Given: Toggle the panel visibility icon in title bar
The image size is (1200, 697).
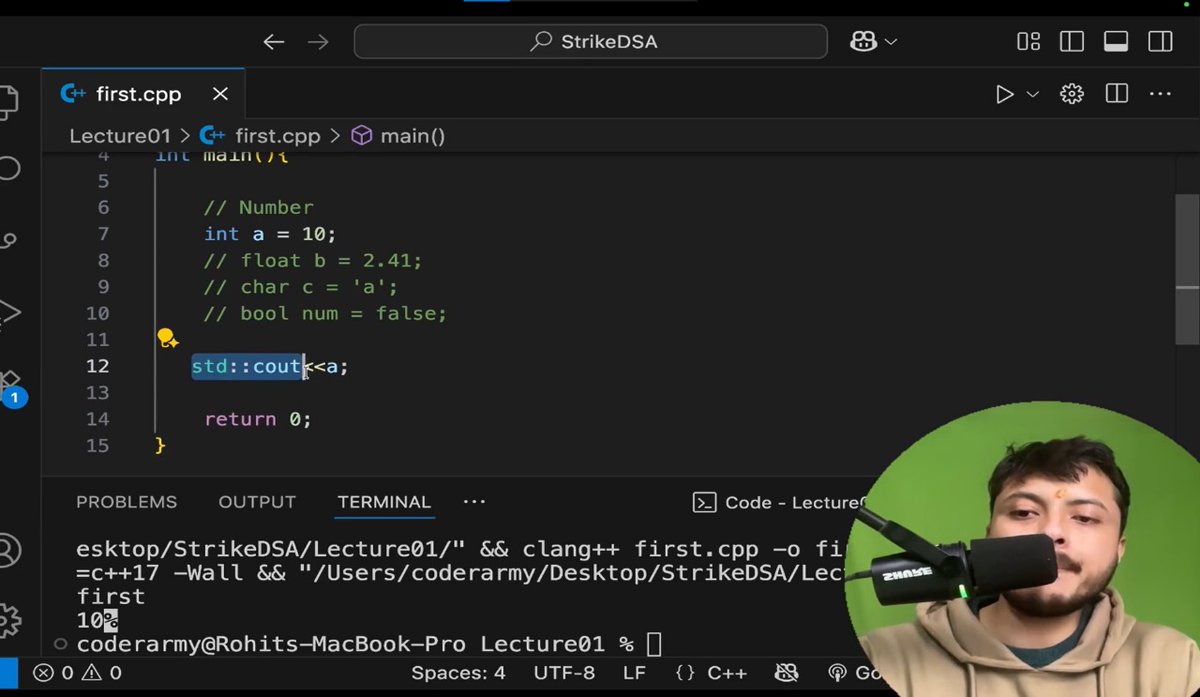Looking at the screenshot, I should click(1114, 41).
